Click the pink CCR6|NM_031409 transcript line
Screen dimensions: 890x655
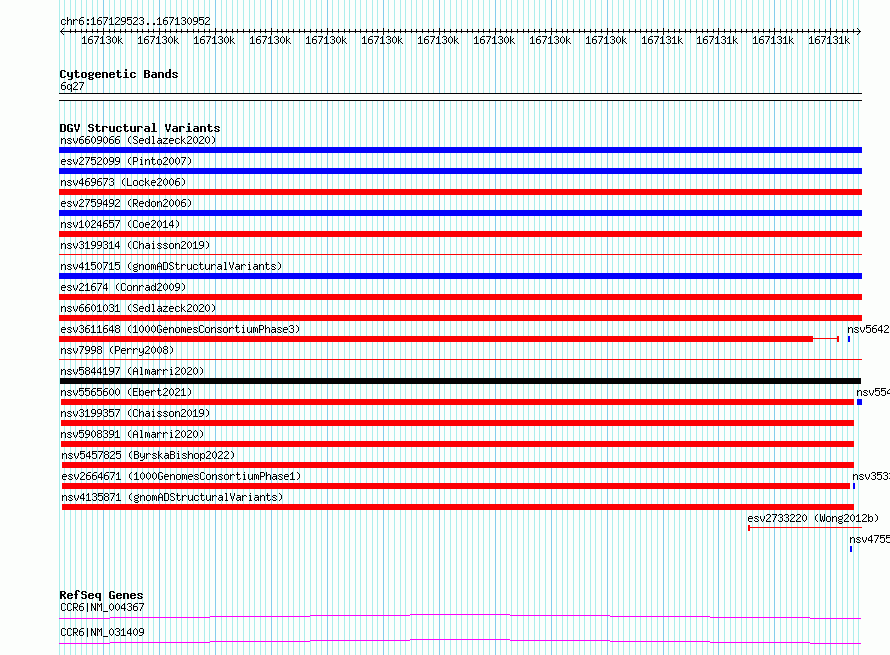460,641
